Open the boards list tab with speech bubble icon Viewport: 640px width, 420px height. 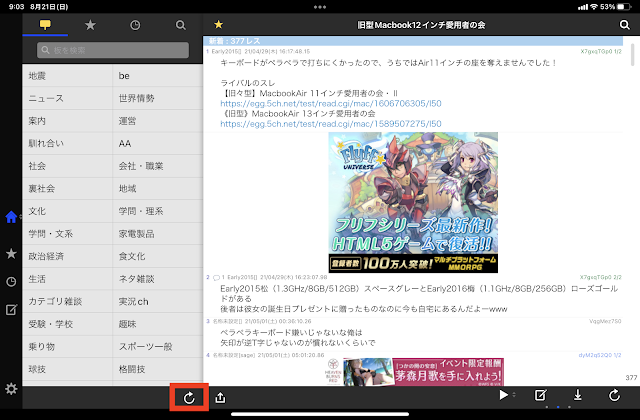coord(45,25)
